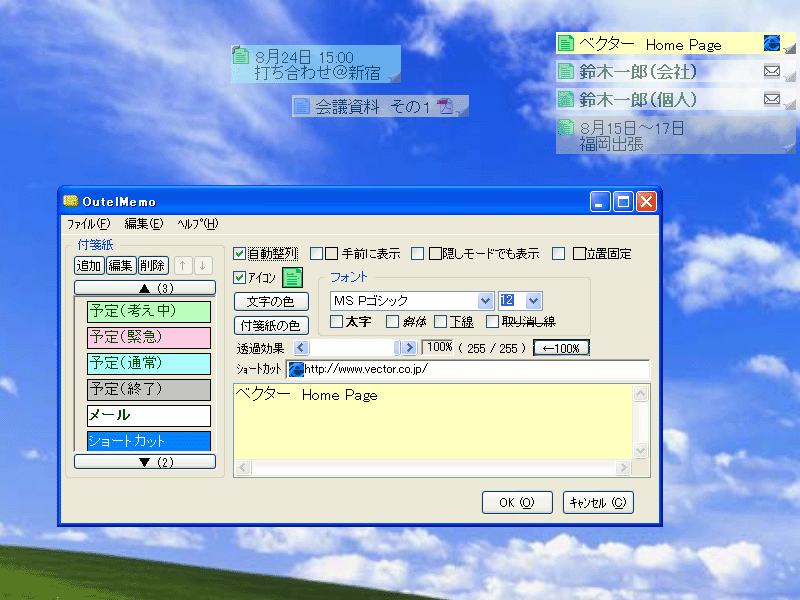Screen dimensions: 800x600
Task: Click the memo area's vertical scrollbar down arrow
Action: pyautogui.click(x=641, y=451)
